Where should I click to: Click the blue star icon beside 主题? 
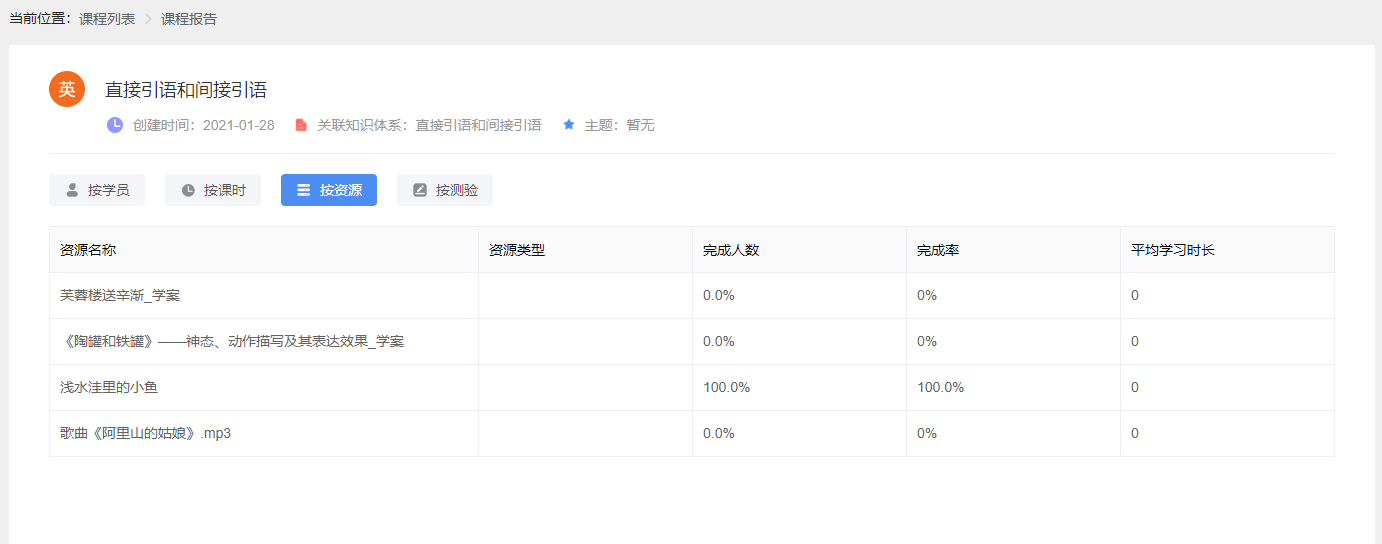pos(569,125)
